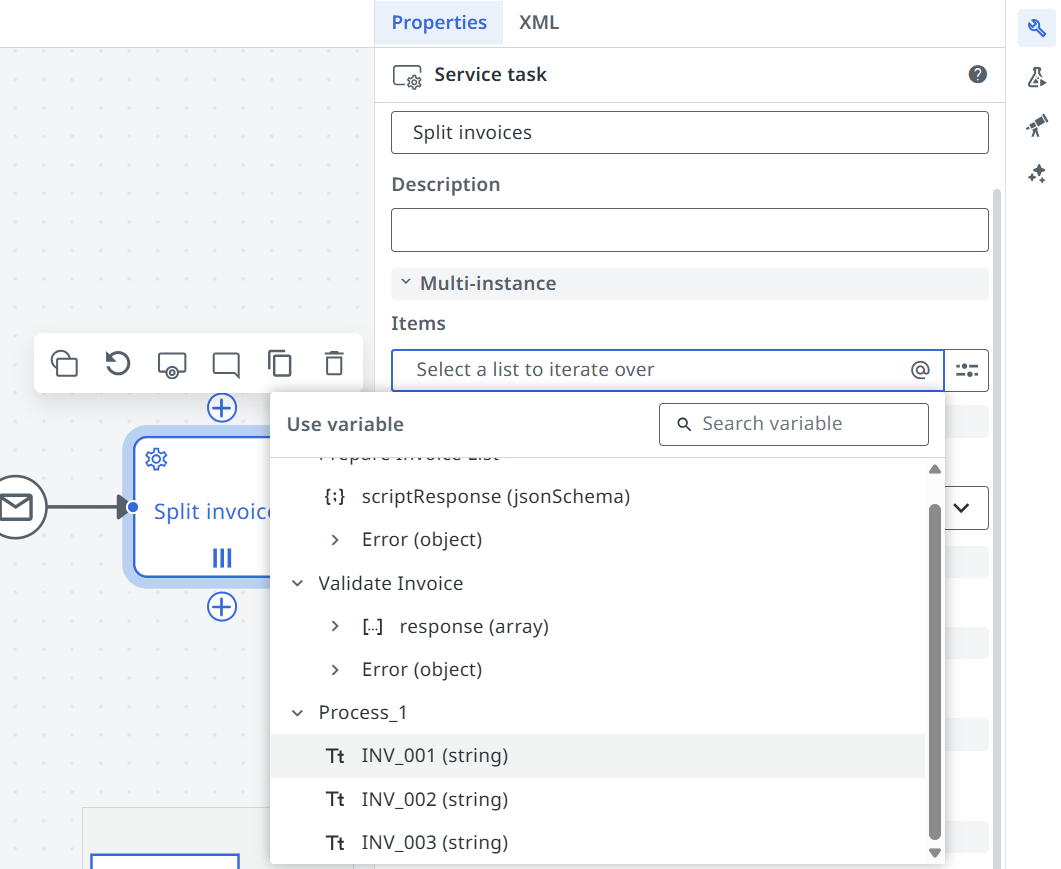
Task: Delete the task with trash icon
Action: pyautogui.click(x=334, y=363)
